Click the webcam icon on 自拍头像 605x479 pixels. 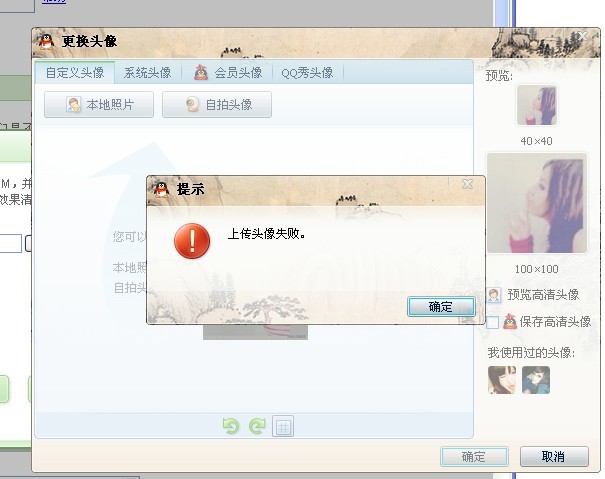(x=193, y=104)
